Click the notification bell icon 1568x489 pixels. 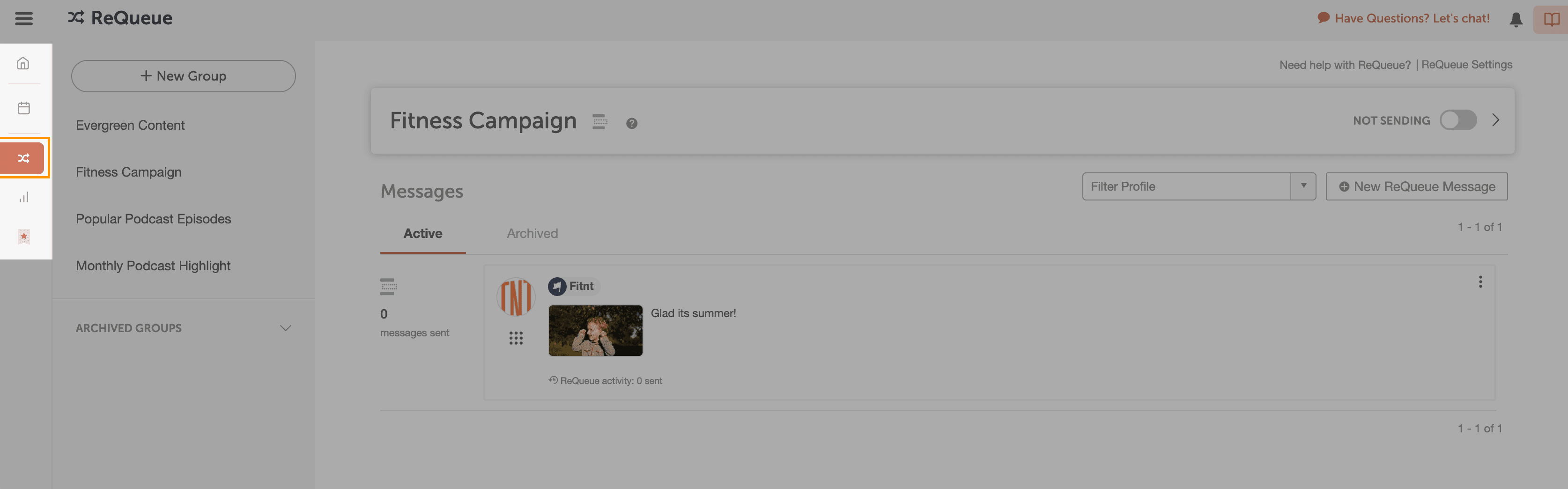point(1516,20)
